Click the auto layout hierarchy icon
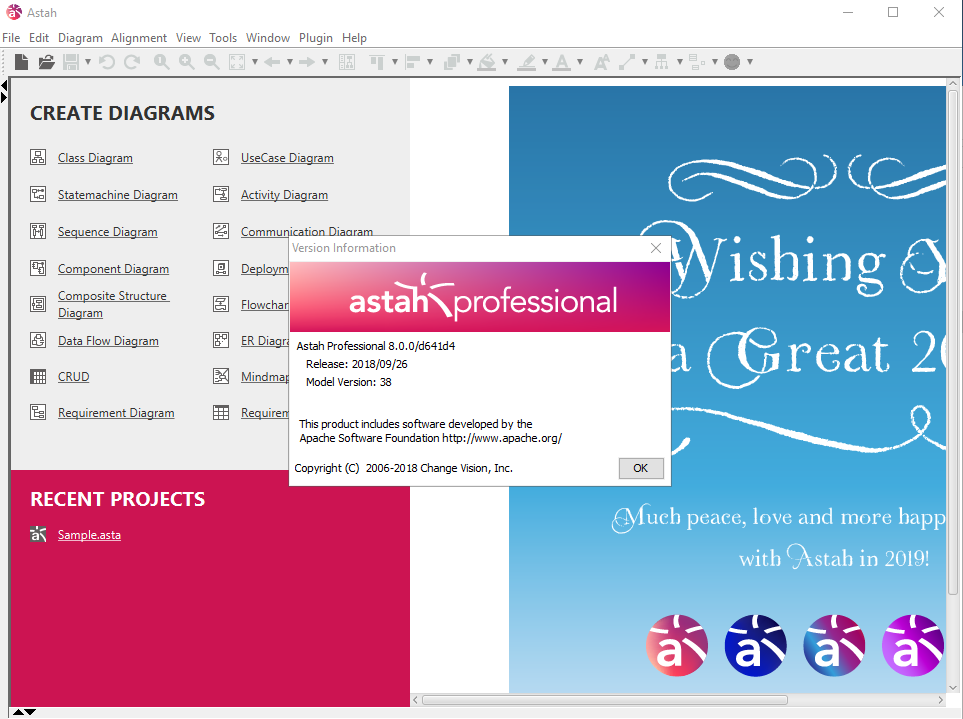Viewport: 963px width, 719px height. pyautogui.click(x=661, y=61)
